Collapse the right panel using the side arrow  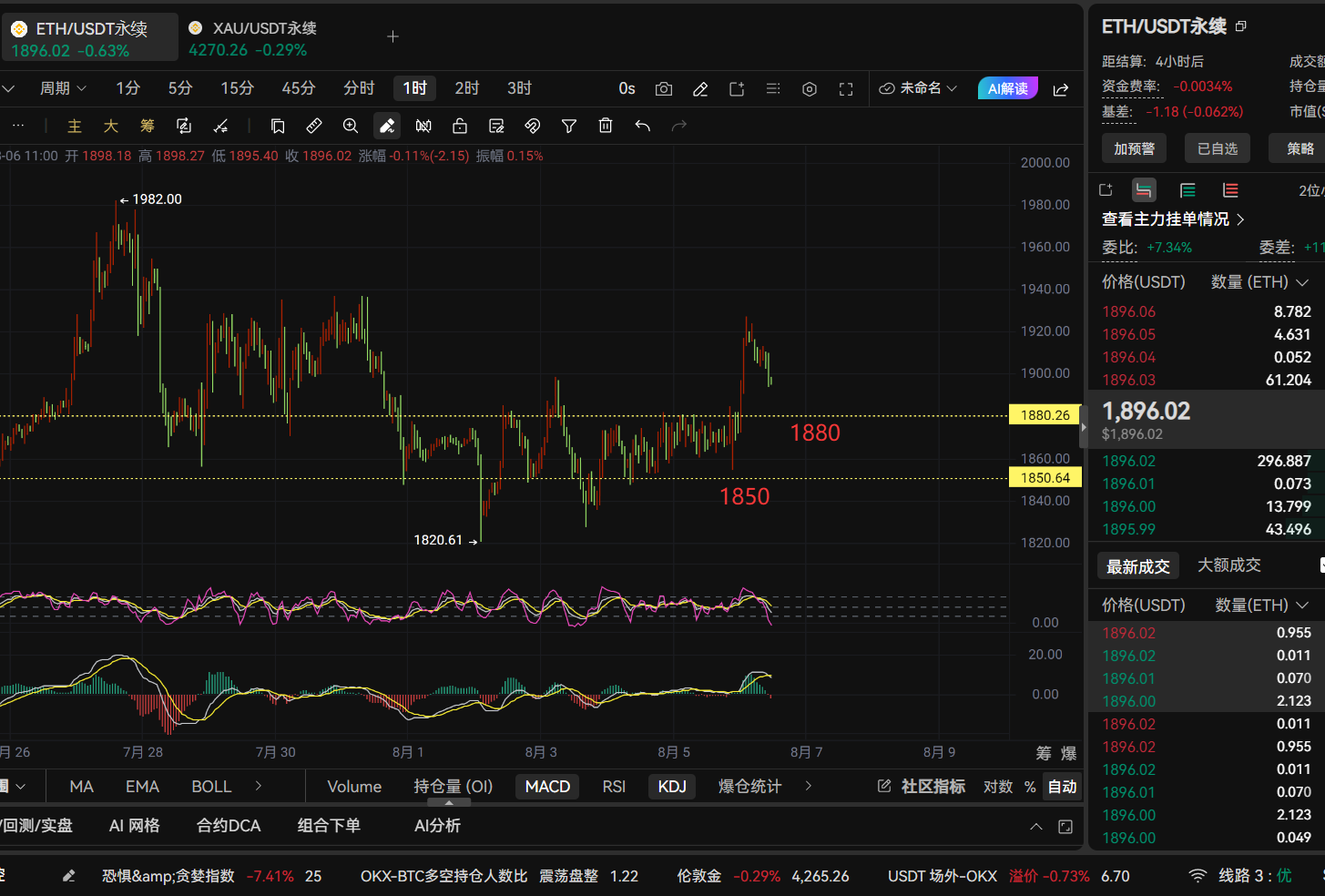[1084, 427]
